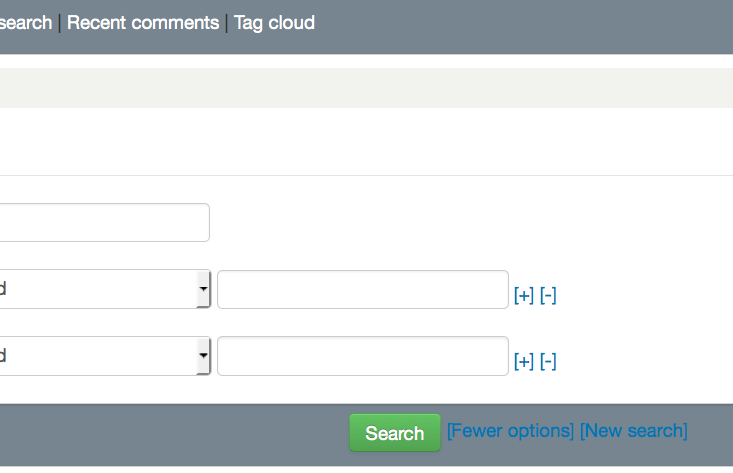This screenshot has height=473, width=733.
Task: Click the arrow on the second field dropdown
Action: pyautogui.click(x=203, y=355)
